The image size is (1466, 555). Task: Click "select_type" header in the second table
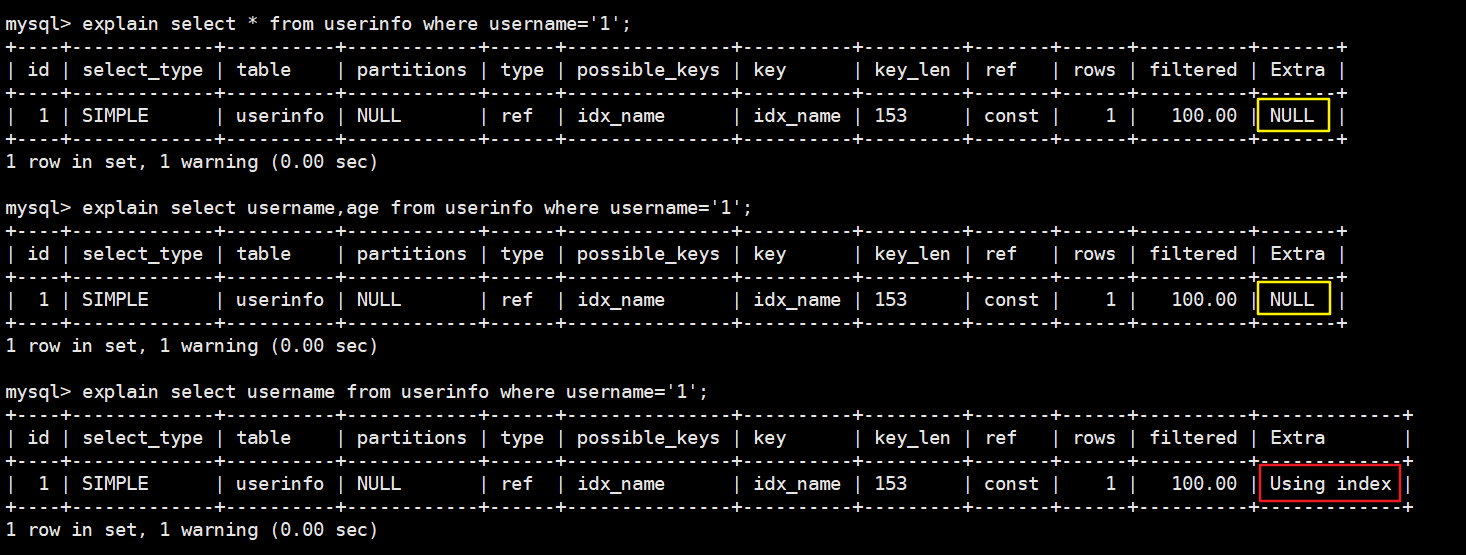(142, 254)
